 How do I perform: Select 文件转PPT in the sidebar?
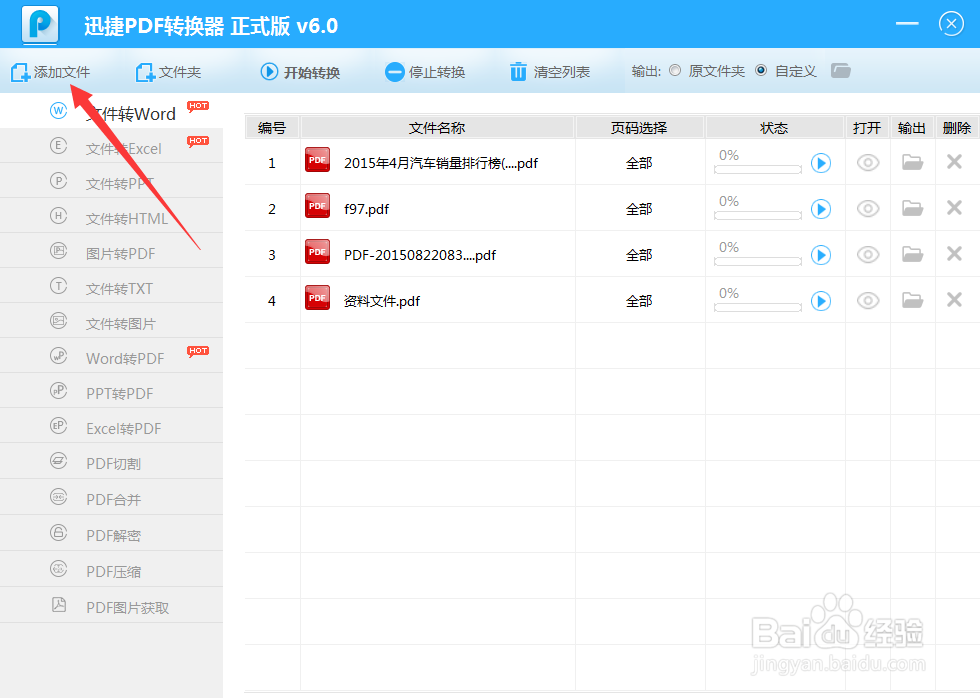[x=111, y=181]
